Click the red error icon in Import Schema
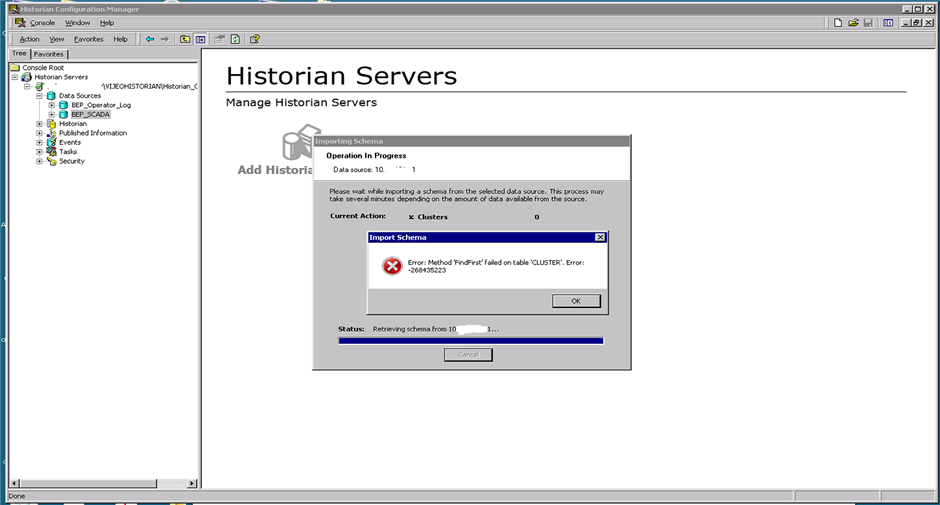The image size is (940, 505). coord(392,266)
